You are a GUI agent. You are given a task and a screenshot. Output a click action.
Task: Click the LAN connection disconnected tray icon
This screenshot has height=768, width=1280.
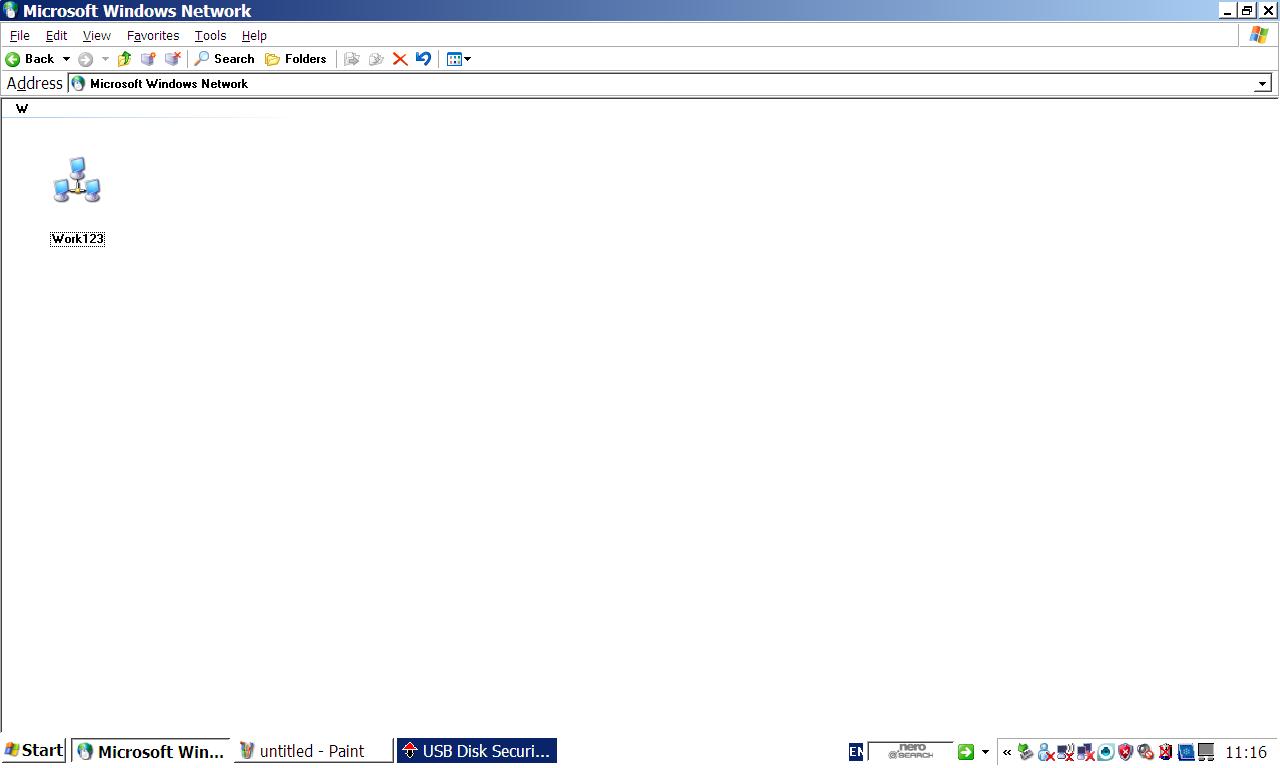[x=1086, y=752]
